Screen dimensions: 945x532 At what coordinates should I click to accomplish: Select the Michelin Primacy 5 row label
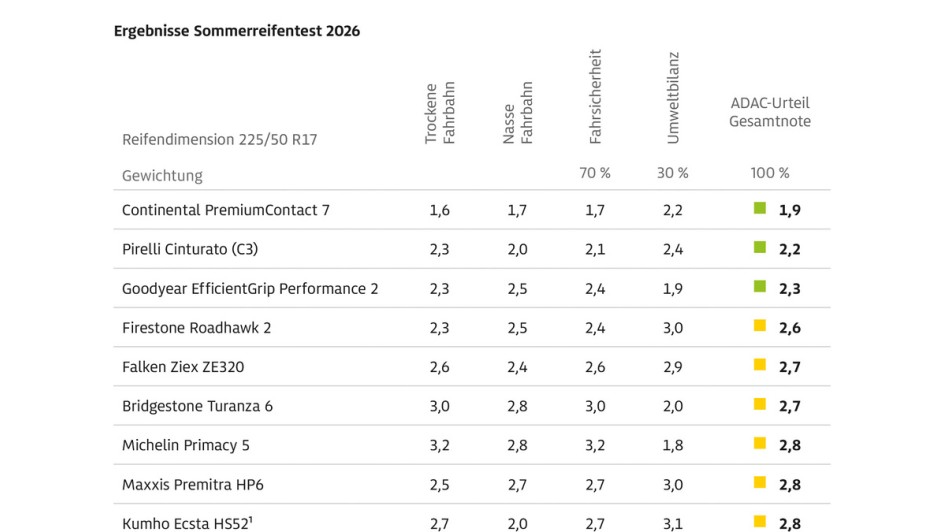[184, 445]
